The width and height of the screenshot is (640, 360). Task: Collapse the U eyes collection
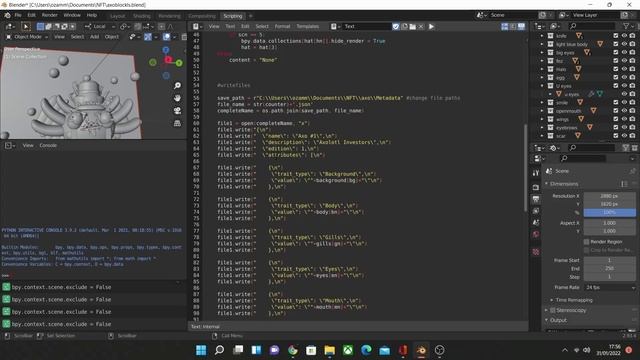(542, 86)
